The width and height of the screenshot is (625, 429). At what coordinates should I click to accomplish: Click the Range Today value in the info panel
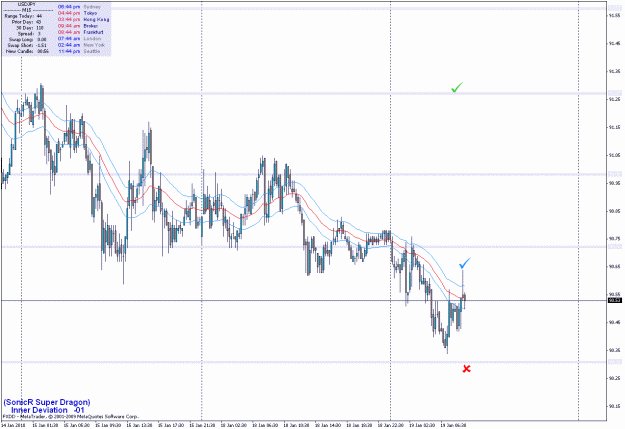tap(39, 16)
